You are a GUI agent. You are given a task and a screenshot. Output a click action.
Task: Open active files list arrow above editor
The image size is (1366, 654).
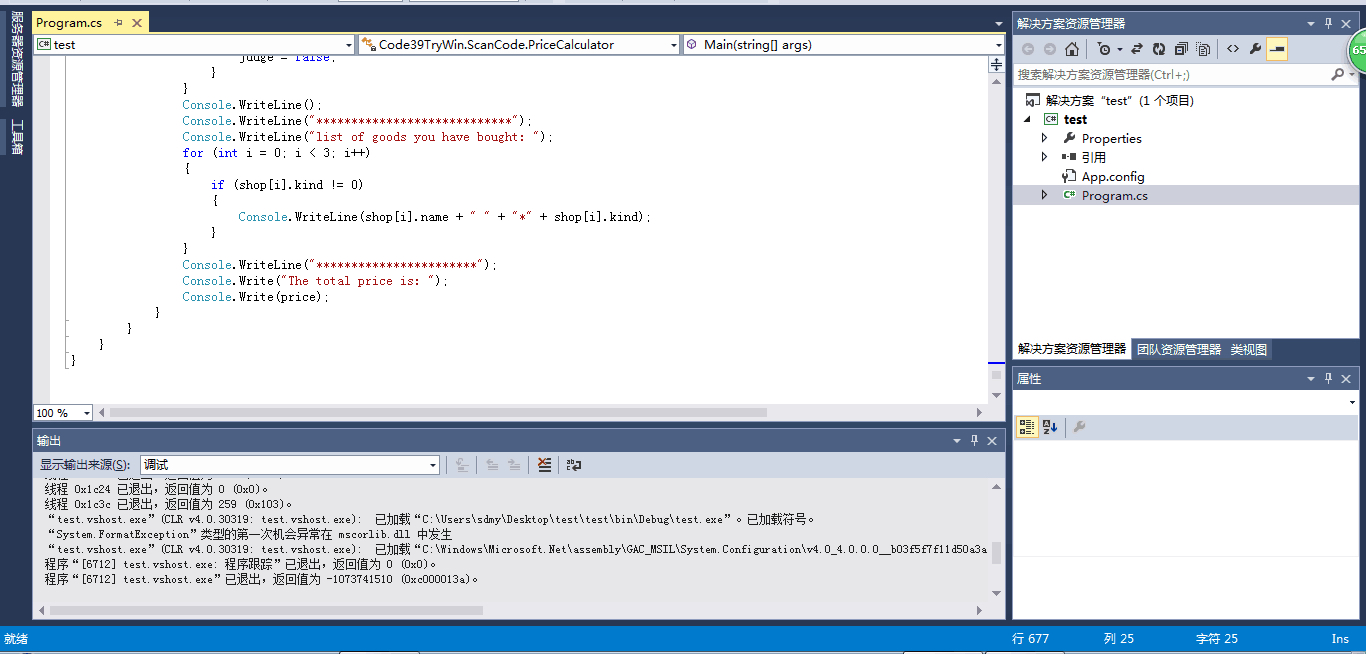point(999,23)
